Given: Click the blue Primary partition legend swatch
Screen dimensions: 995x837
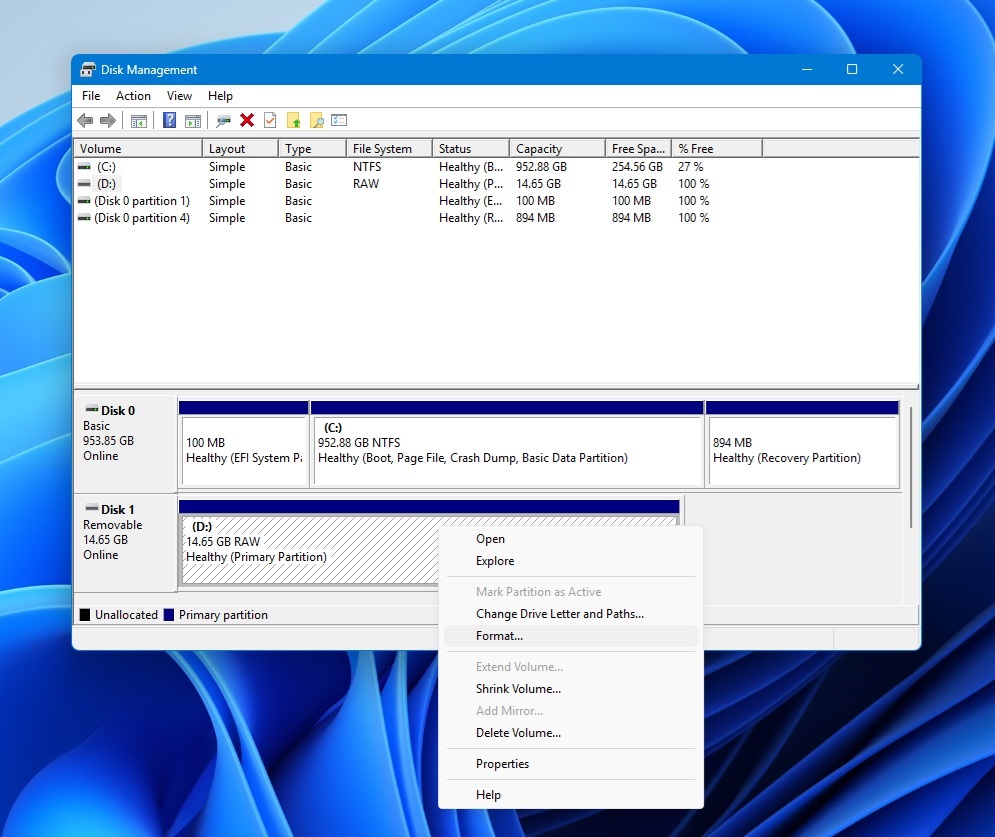Looking at the screenshot, I should [169, 615].
